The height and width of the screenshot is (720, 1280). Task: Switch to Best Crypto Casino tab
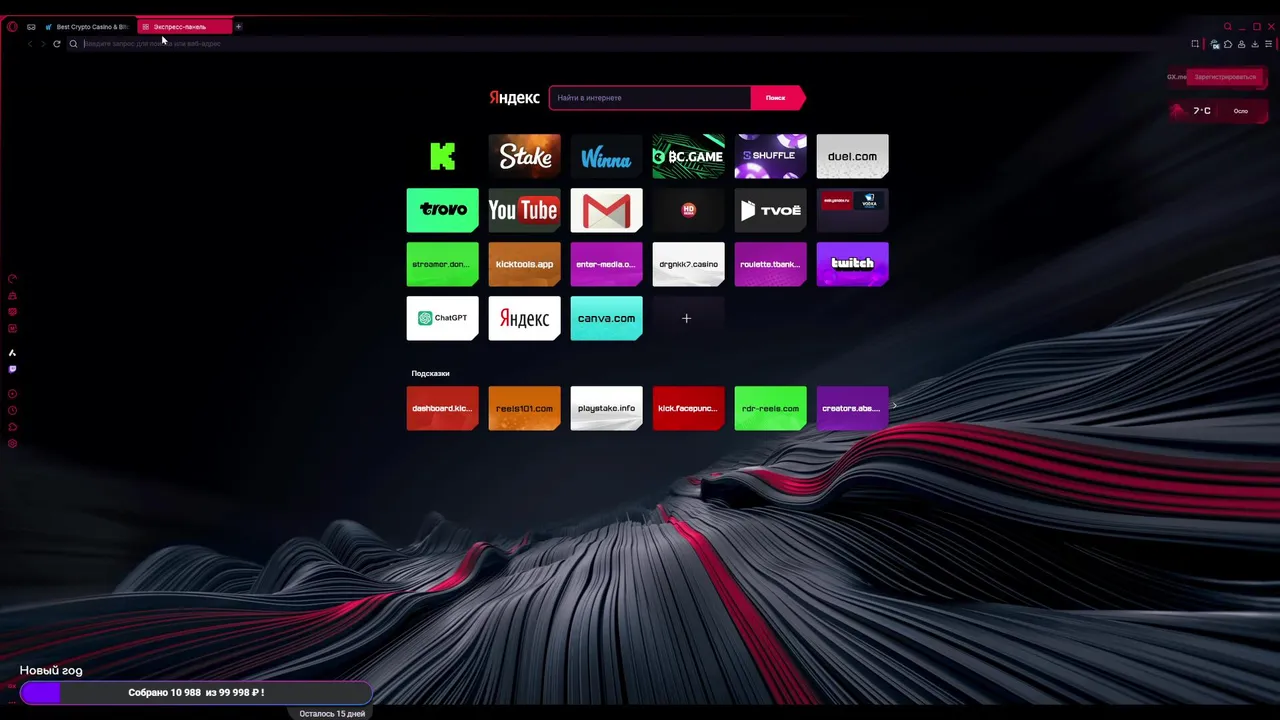pos(87,27)
